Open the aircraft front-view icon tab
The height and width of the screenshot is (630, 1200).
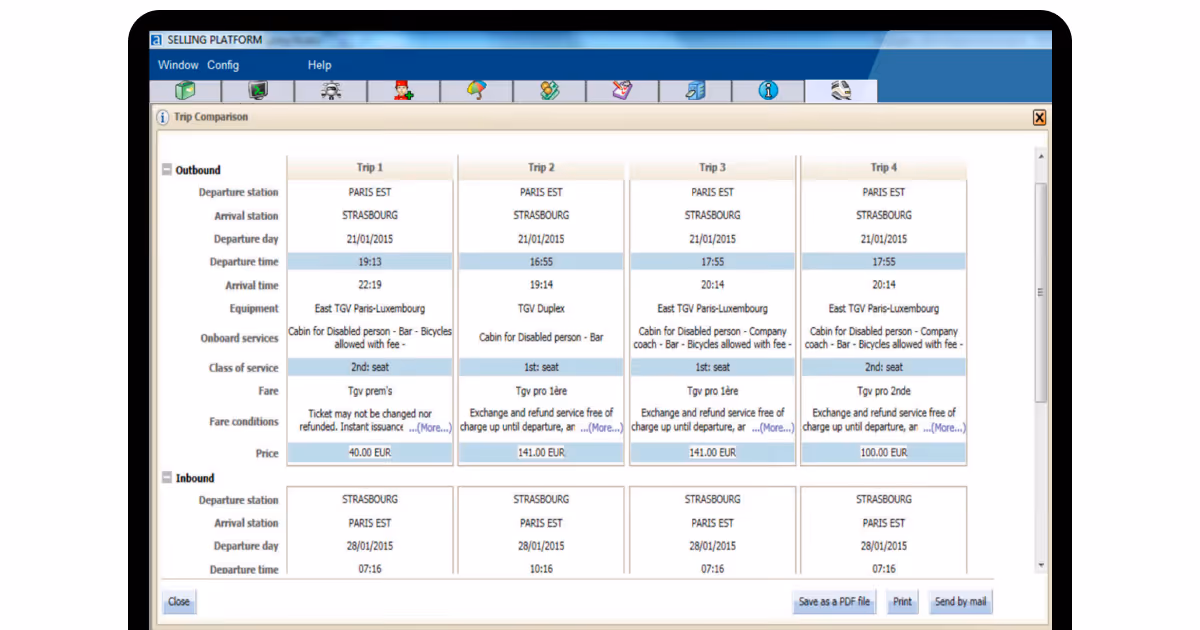[x=331, y=91]
